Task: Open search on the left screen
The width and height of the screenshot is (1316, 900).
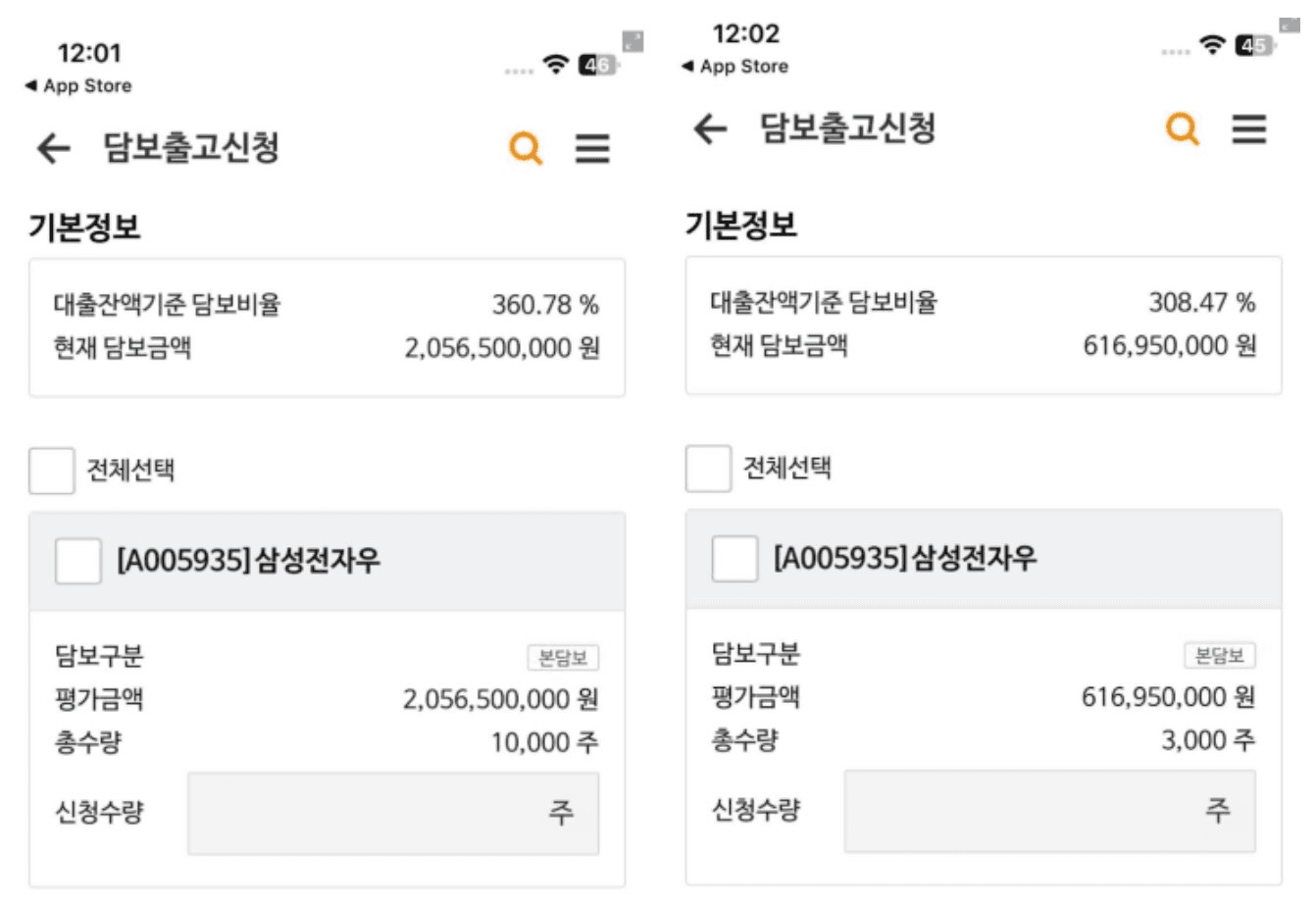Action: 527,149
